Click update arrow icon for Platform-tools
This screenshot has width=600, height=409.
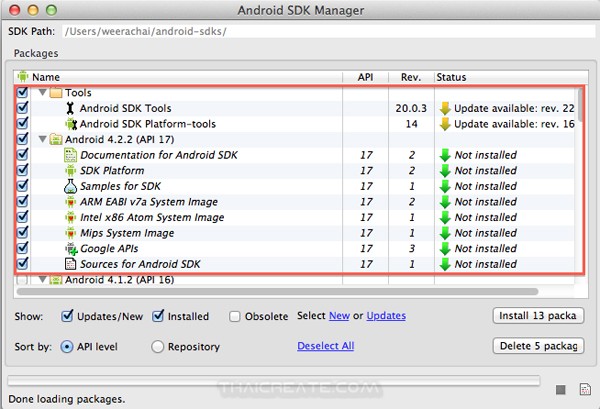click(445, 124)
